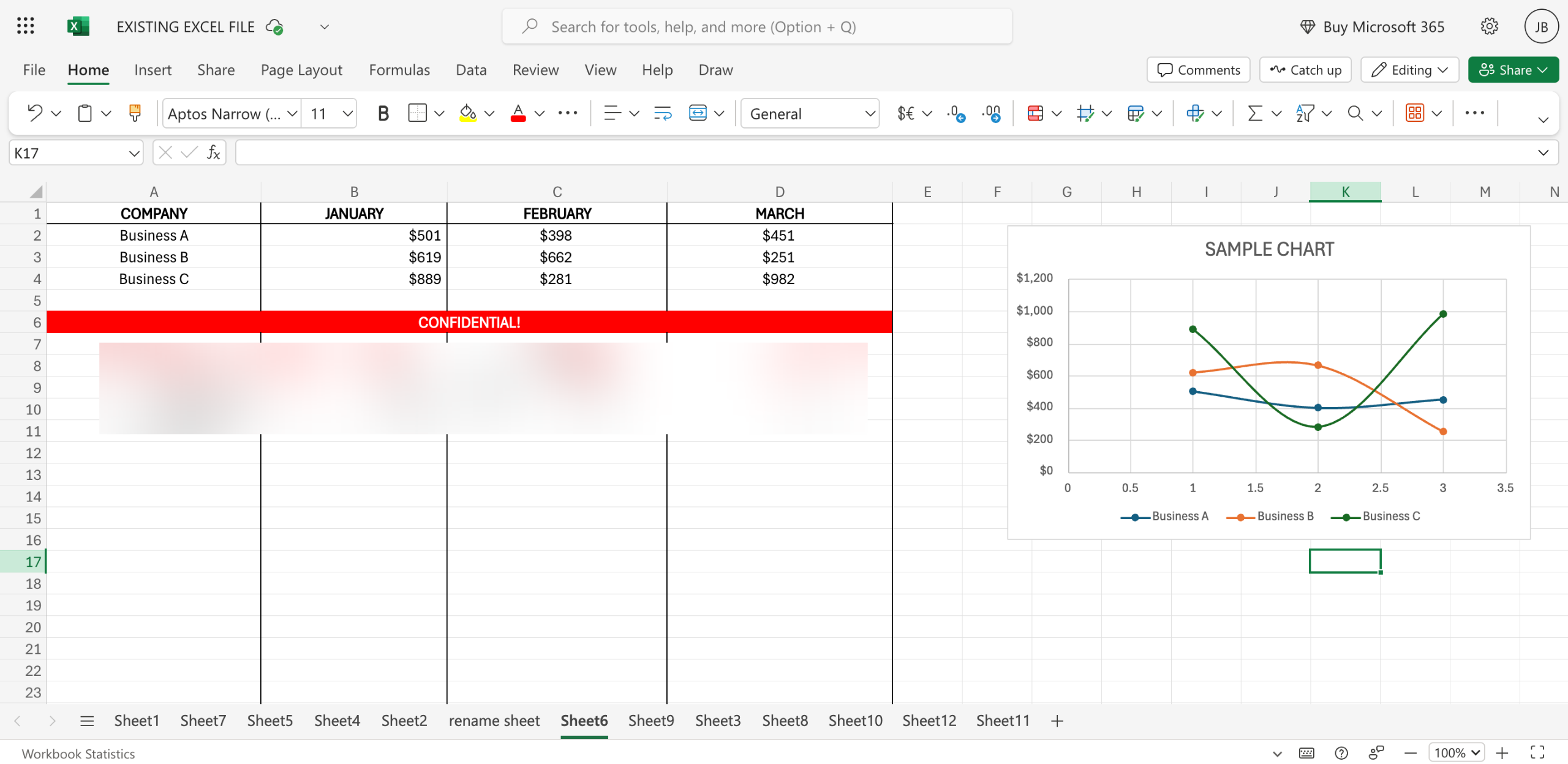Click the Borders icon

[417, 113]
